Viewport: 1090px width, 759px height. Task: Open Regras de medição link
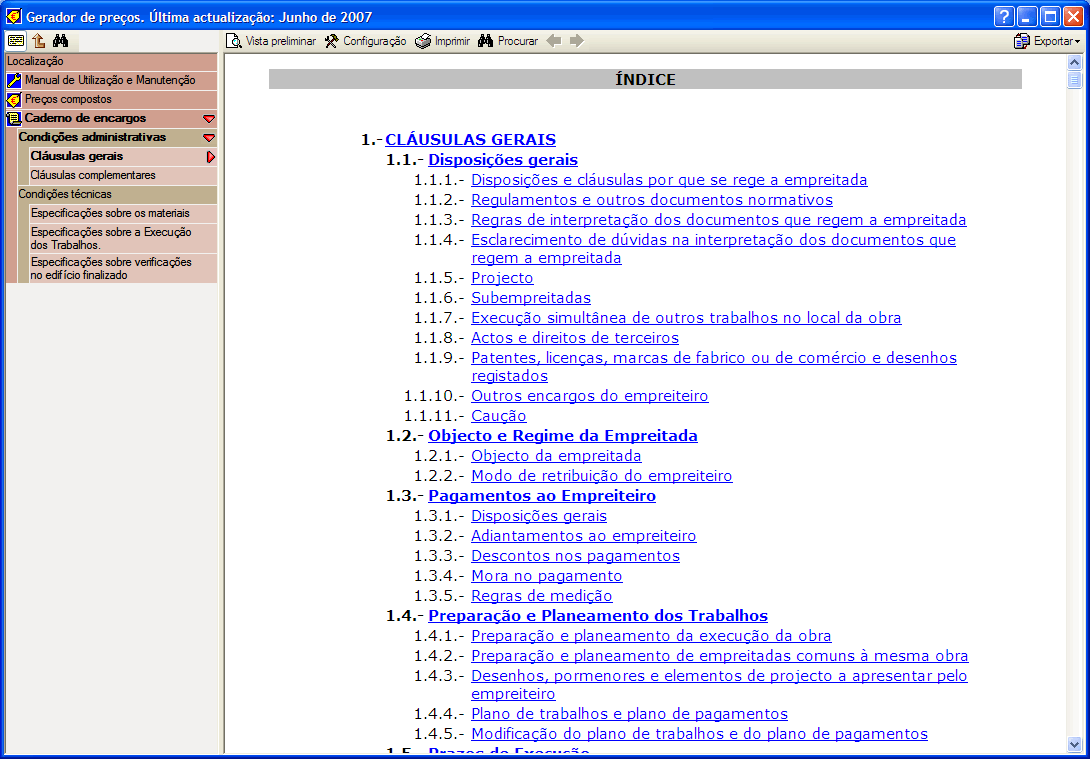542,596
